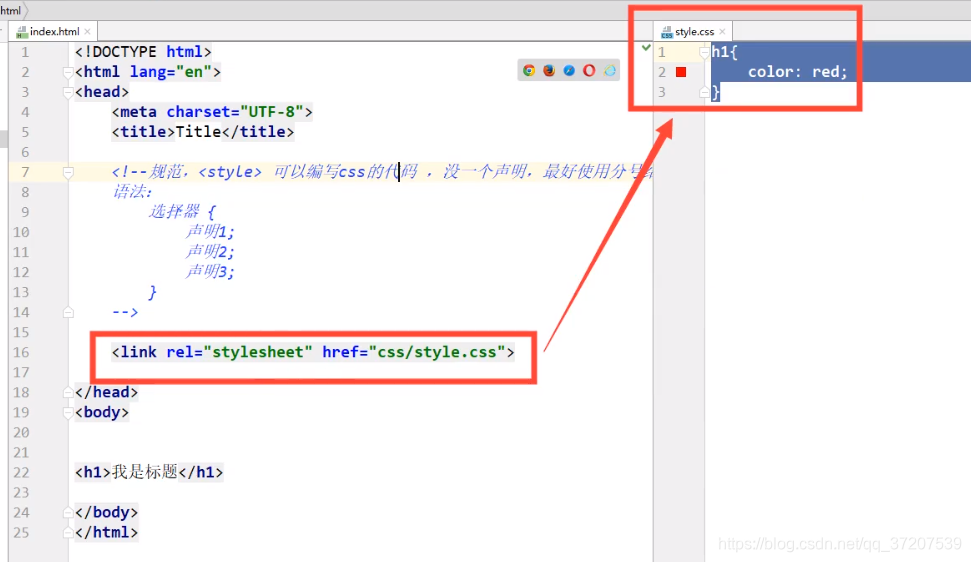Click the closing </body> tag

tap(107, 512)
